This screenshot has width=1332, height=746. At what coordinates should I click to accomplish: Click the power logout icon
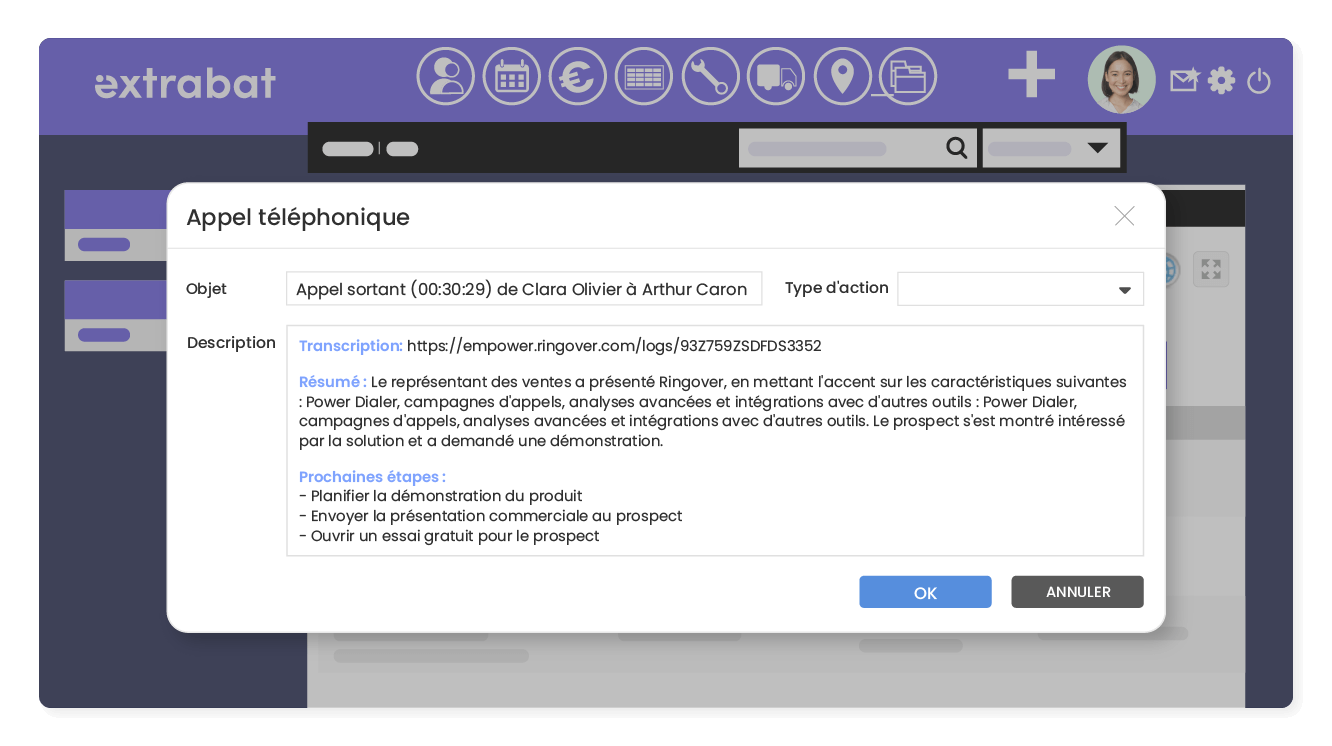pos(1259,80)
